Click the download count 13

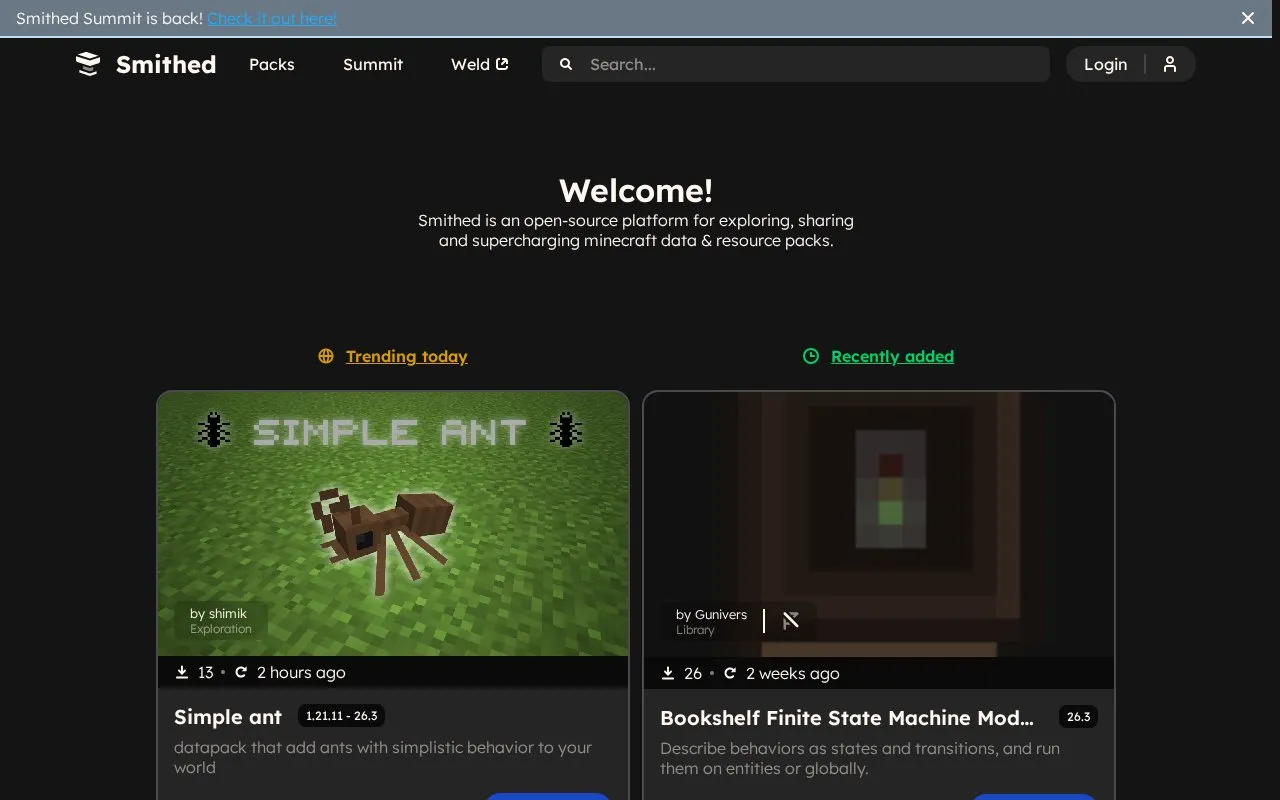[x=206, y=673]
